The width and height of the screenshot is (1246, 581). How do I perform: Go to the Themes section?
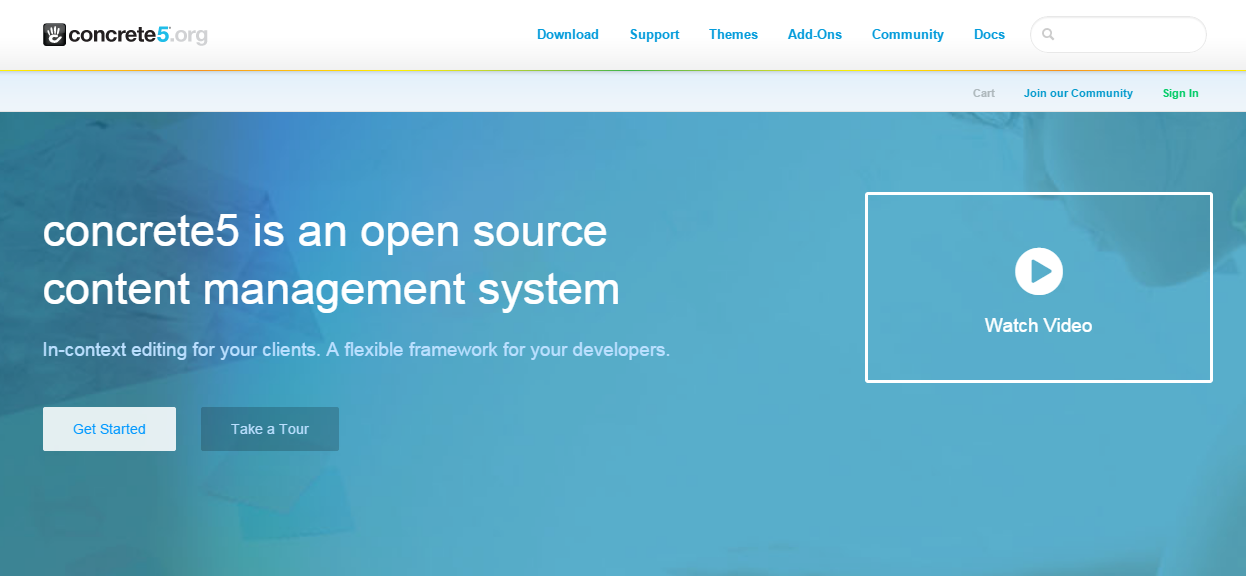pyautogui.click(x=734, y=35)
